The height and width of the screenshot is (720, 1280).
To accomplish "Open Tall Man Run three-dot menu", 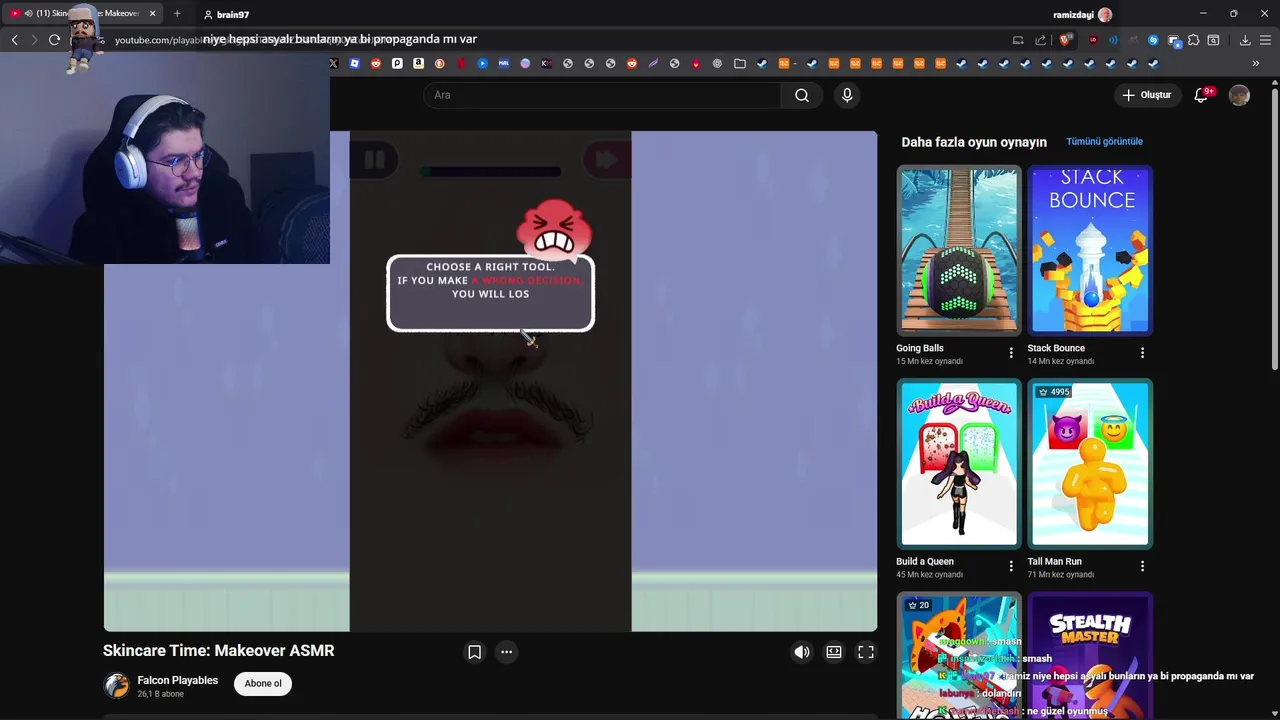I will click(1142, 566).
